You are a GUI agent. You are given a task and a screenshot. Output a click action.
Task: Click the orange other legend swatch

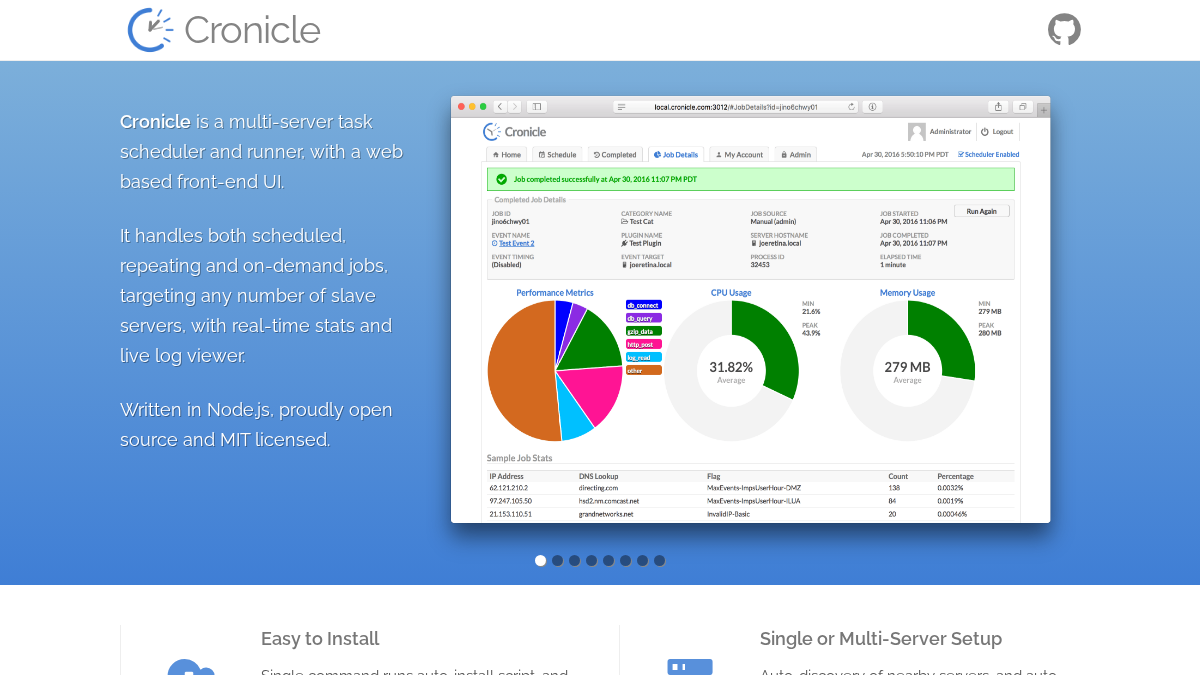(643, 370)
